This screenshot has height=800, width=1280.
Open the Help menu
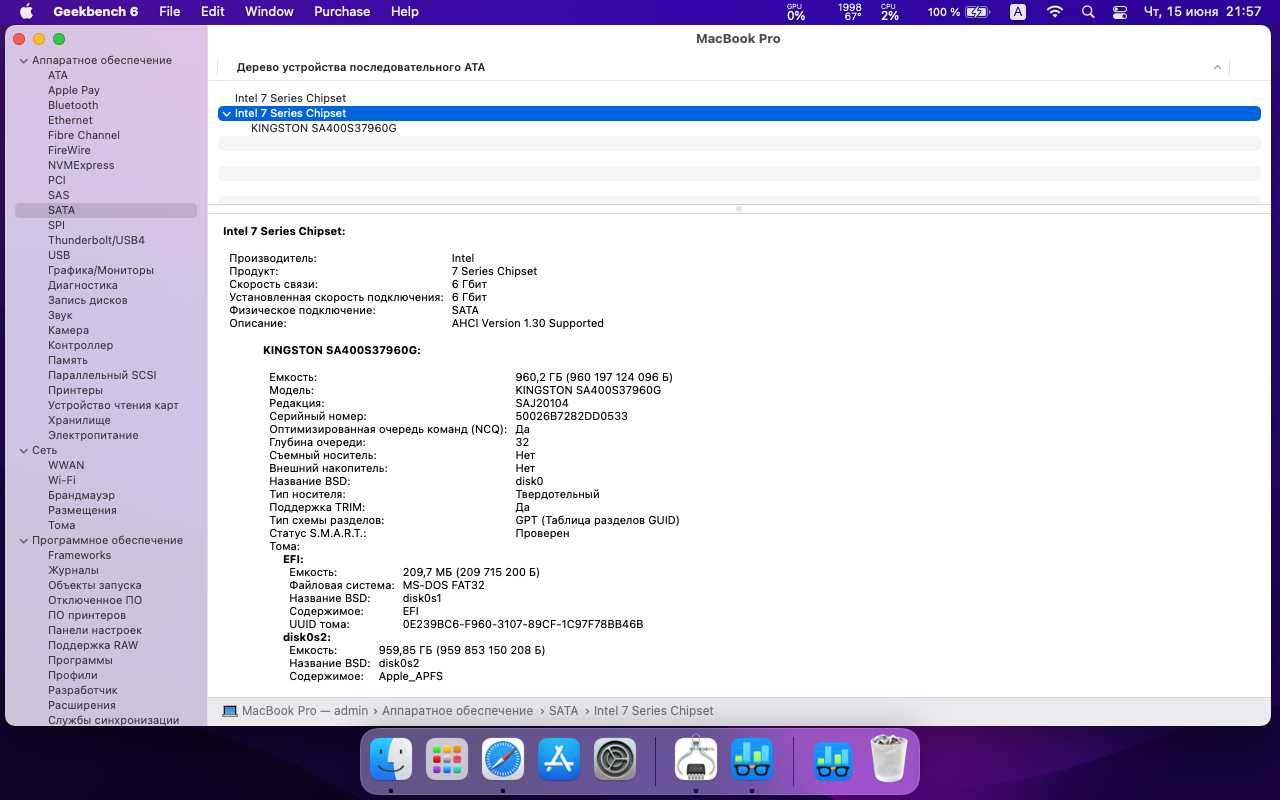click(405, 12)
